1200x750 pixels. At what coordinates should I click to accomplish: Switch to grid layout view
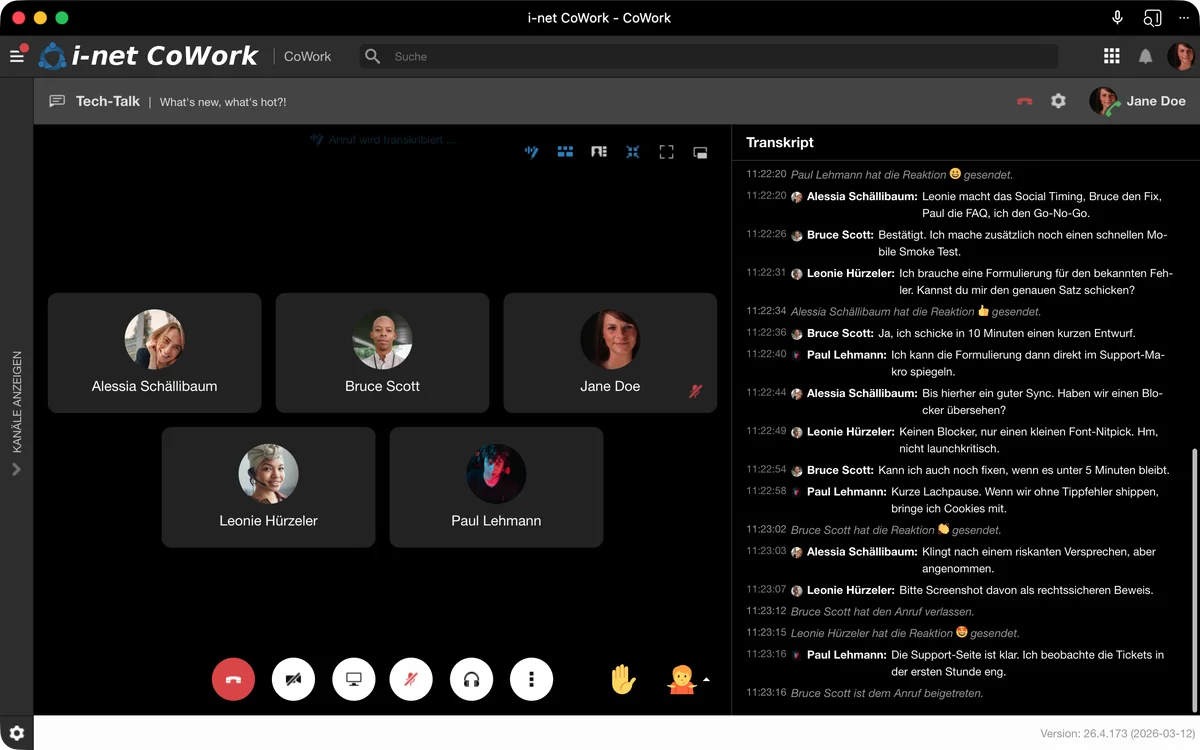click(566, 152)
